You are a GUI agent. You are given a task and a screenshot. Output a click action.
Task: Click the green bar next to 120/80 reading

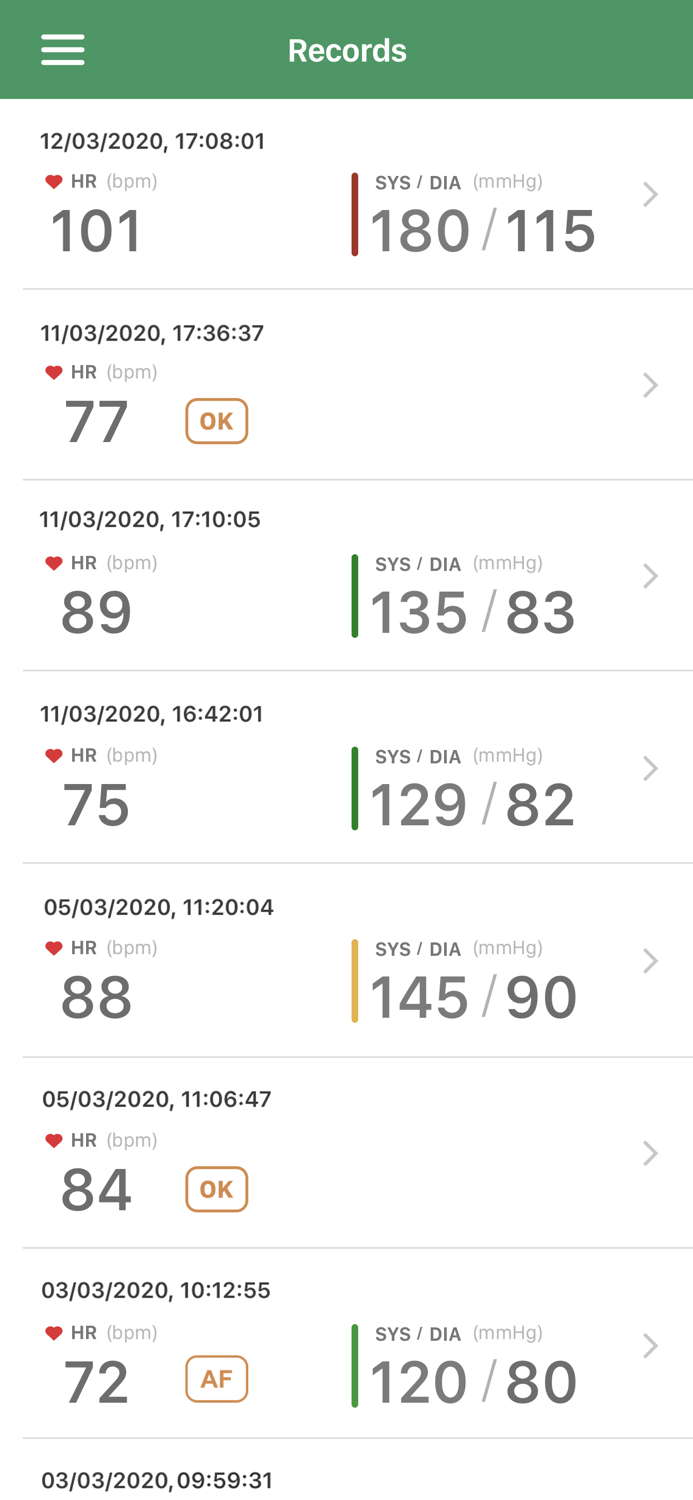pos(355,1365)
